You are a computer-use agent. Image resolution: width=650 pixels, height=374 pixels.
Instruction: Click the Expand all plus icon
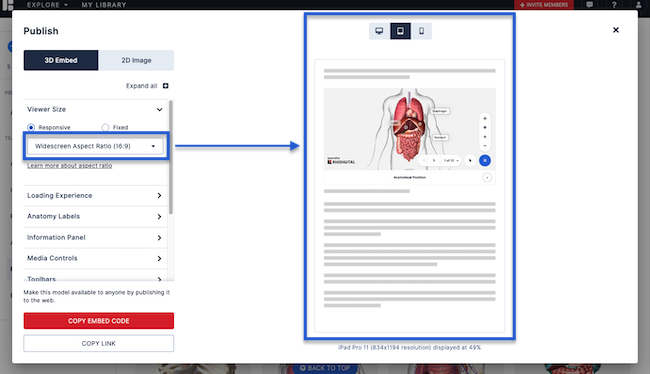coord(165,86)
